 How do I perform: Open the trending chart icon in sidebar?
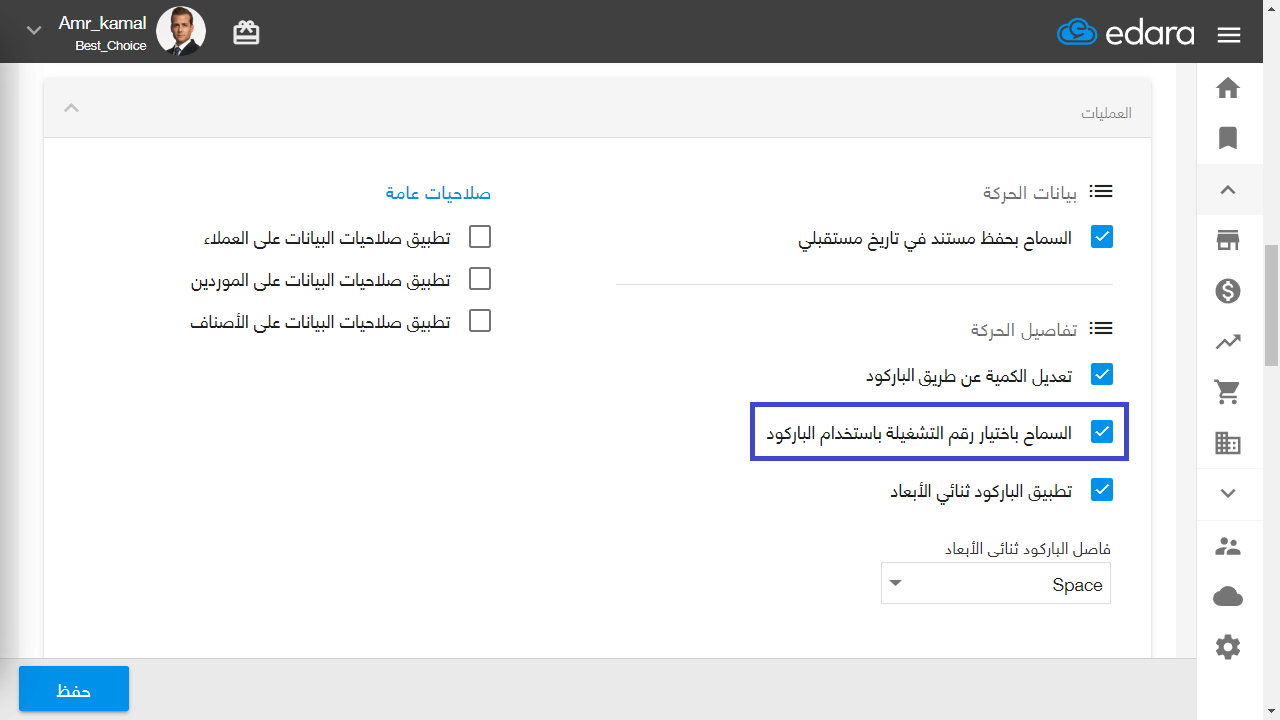tap(1228, 342)
